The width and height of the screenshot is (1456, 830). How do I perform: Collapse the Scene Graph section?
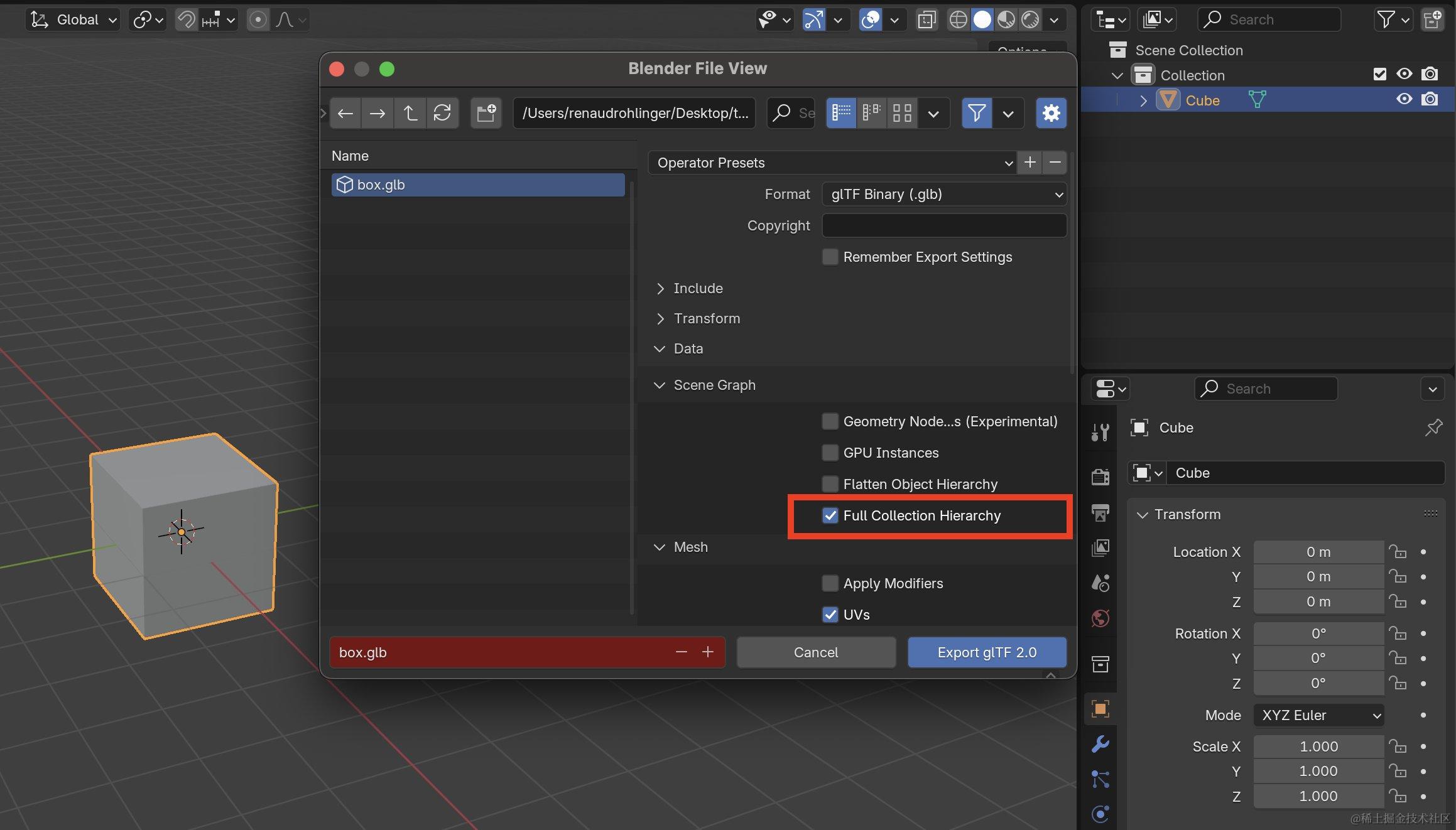[715, 385]
